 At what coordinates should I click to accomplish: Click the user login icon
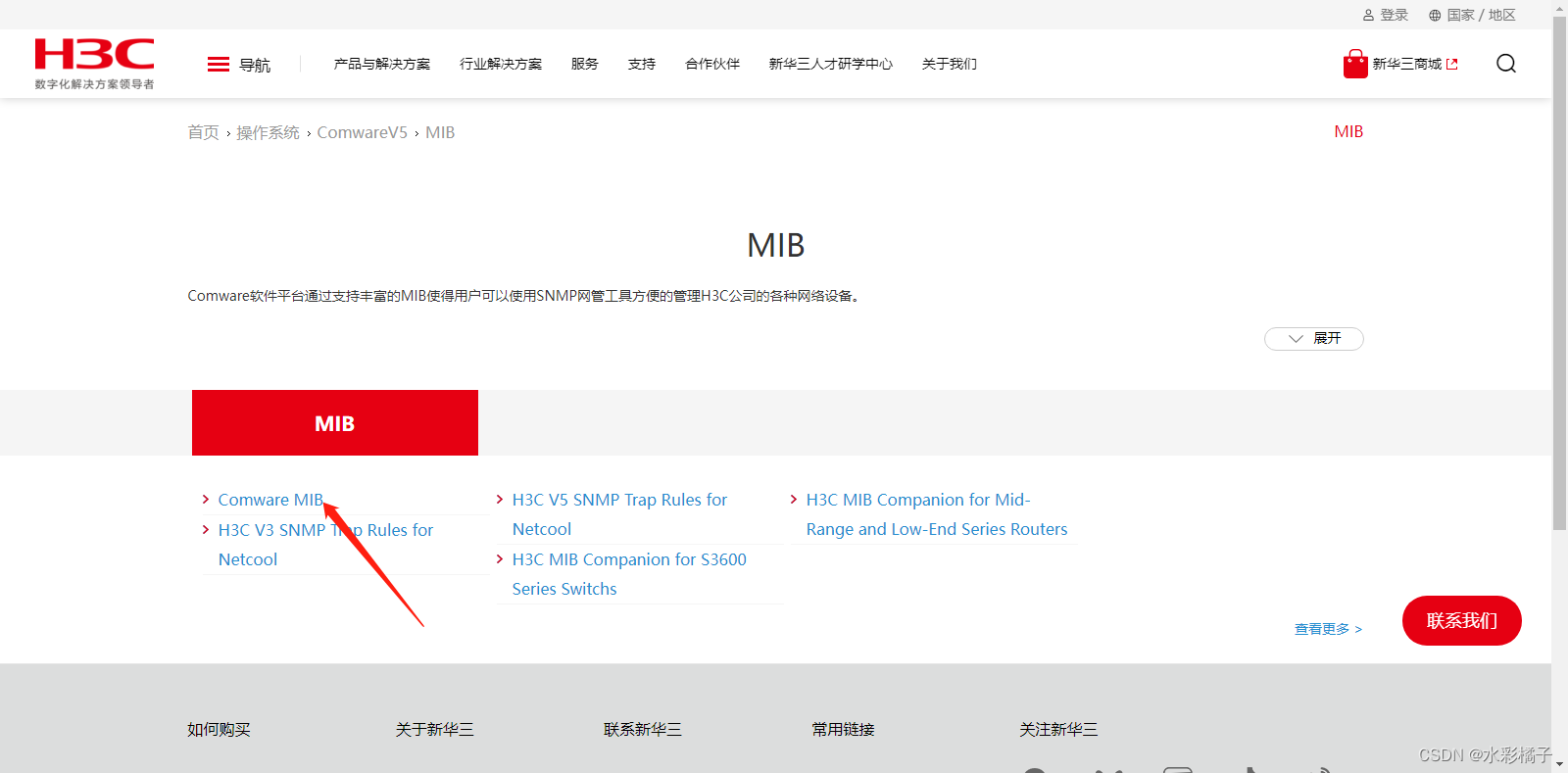(1368, 15)
